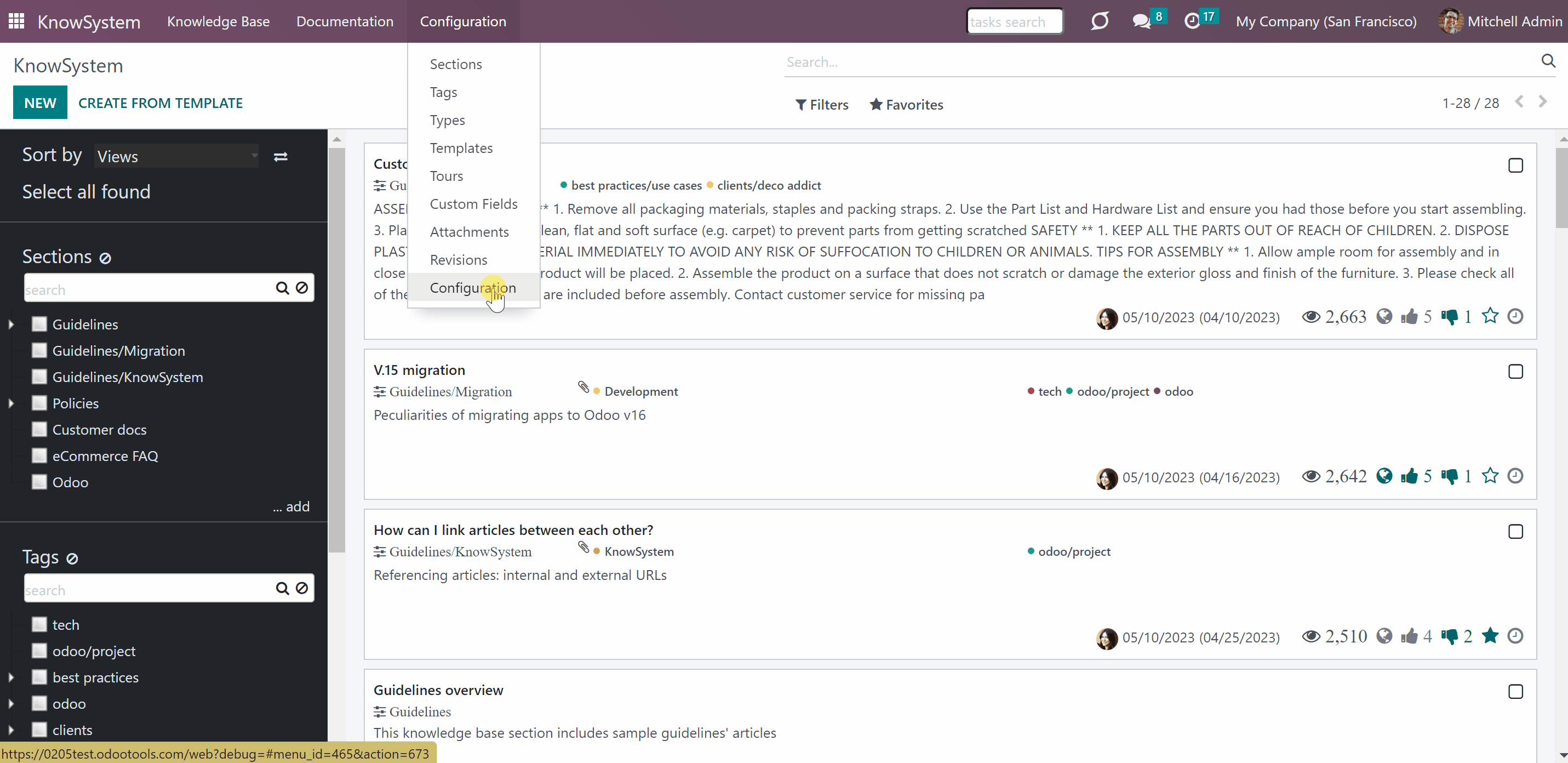Image resolution: width=1568 pixels, height=763 pixels.
Task: Open the Mitchell Admin user menu
Action: click(x=1501, y=21)
